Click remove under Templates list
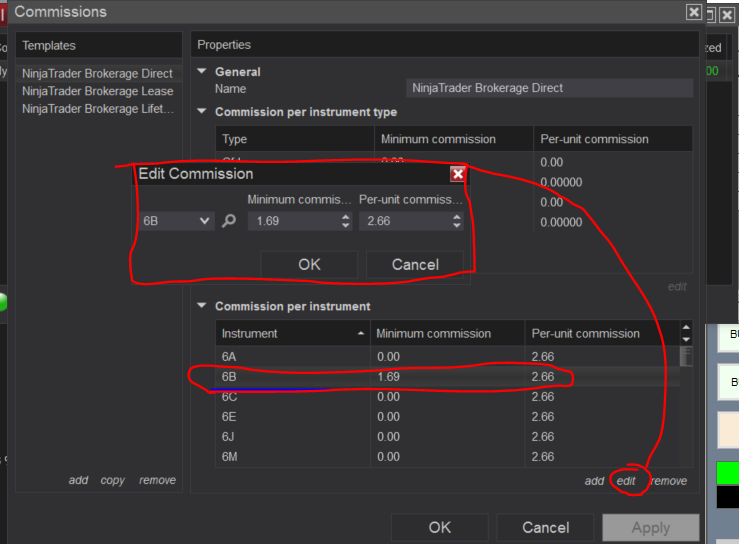 click(157, 480)
